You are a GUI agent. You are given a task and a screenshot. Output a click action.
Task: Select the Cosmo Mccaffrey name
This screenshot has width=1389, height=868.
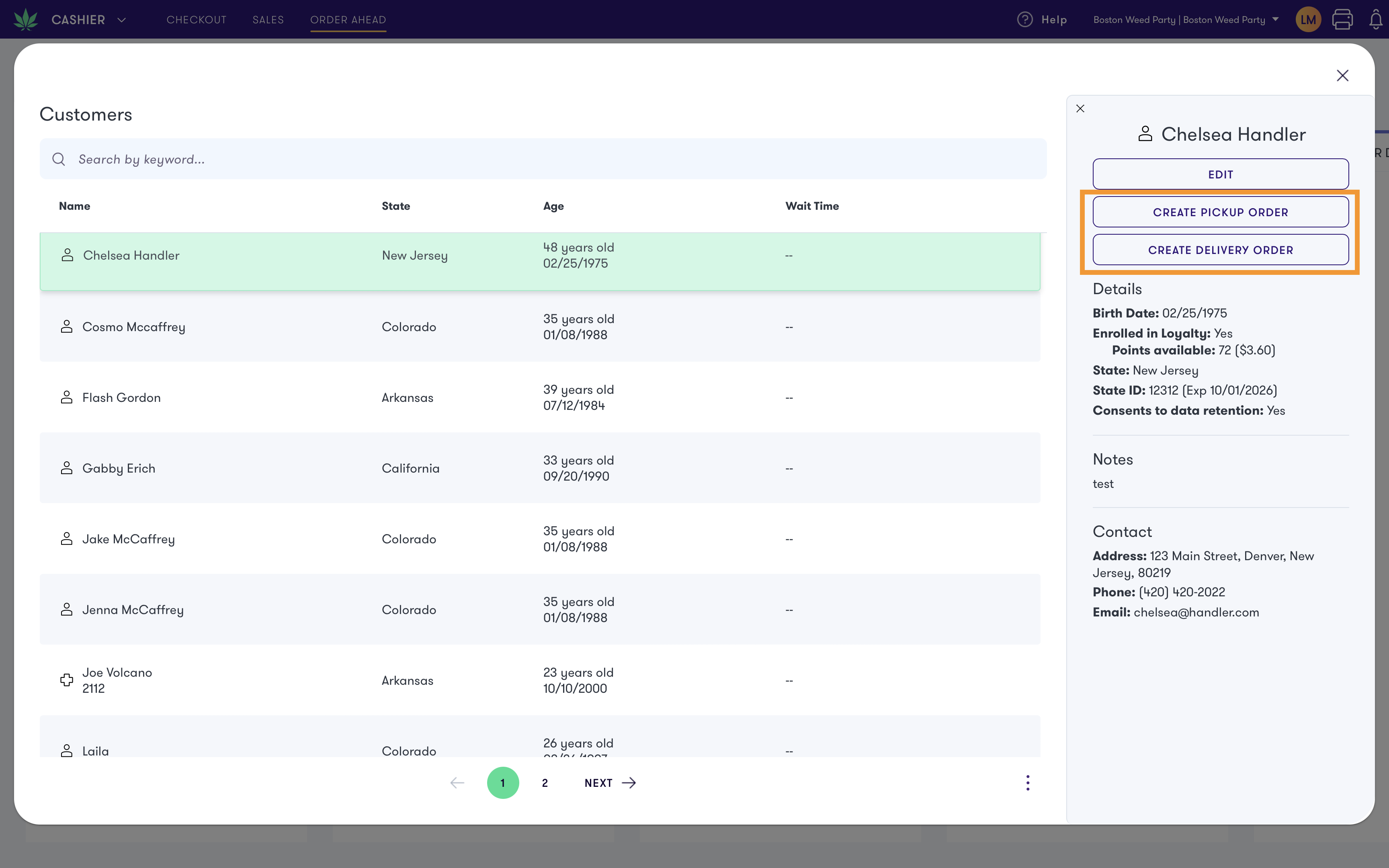pyautogui.click(x=134, y=327)
